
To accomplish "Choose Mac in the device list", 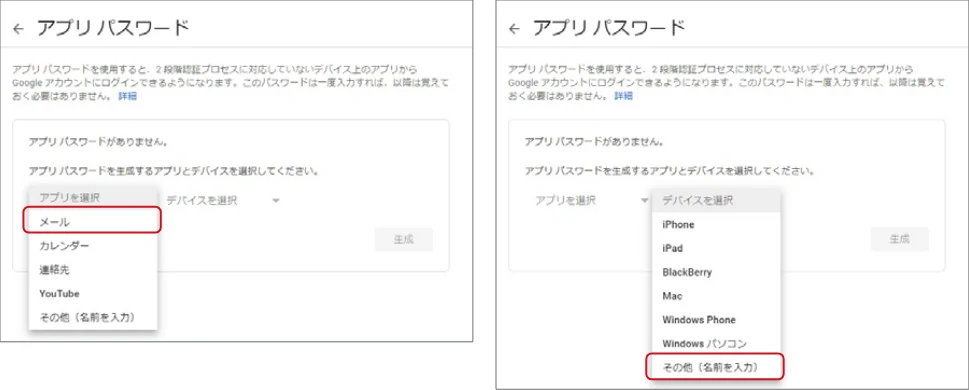I will click(716, 296).
